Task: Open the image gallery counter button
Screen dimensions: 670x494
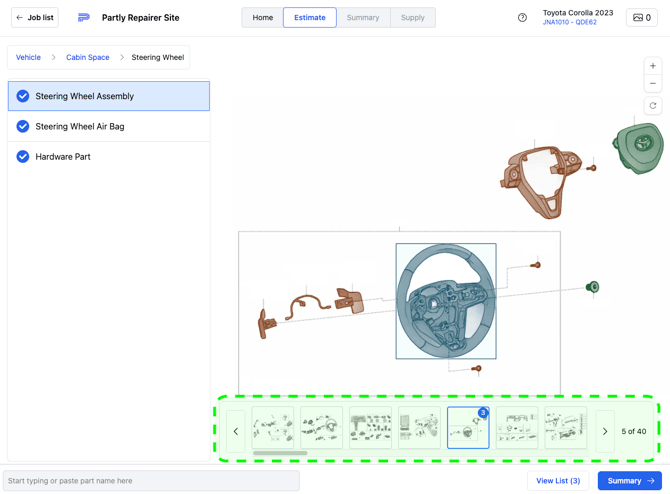Action: [x=642, y=18]
